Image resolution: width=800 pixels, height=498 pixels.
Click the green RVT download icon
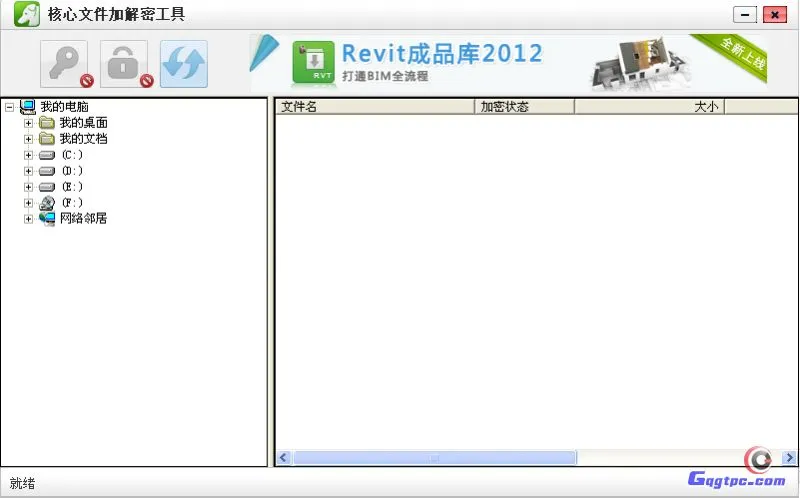(x=313, y=62)
